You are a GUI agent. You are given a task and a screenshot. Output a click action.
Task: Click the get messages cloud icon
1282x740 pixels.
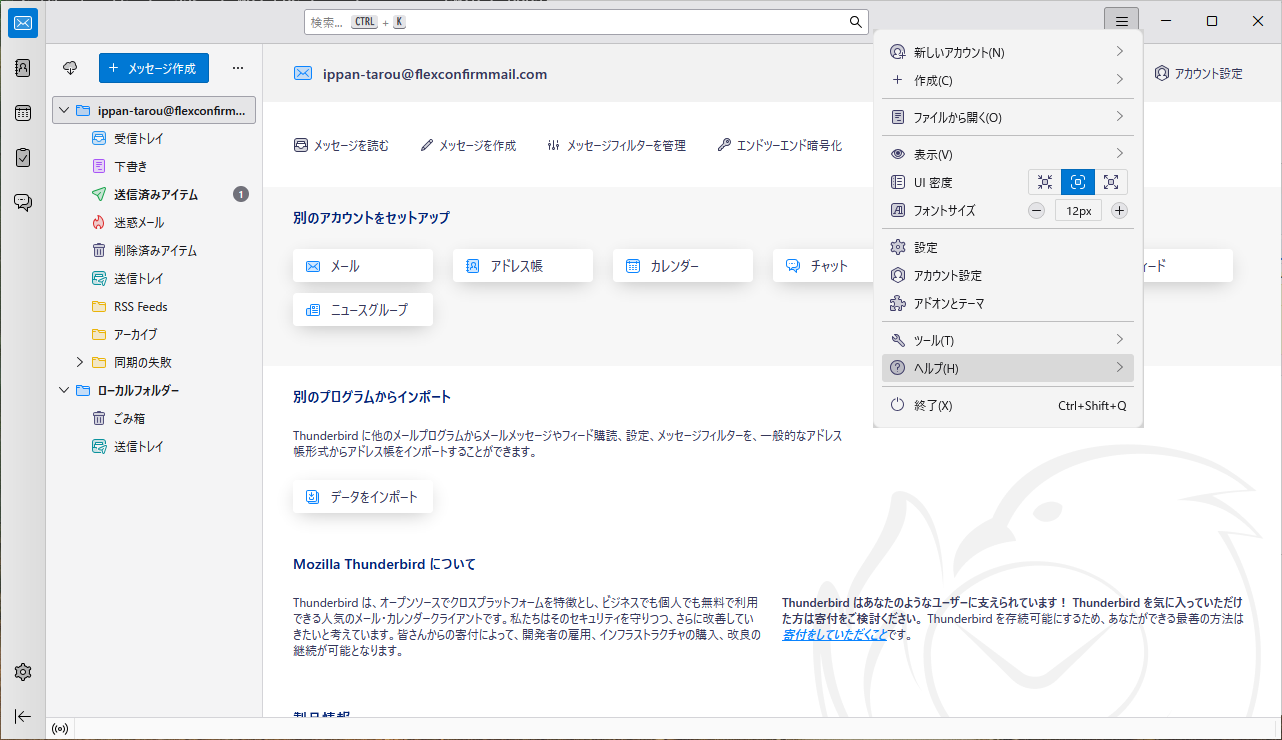(x=70, y=68)
